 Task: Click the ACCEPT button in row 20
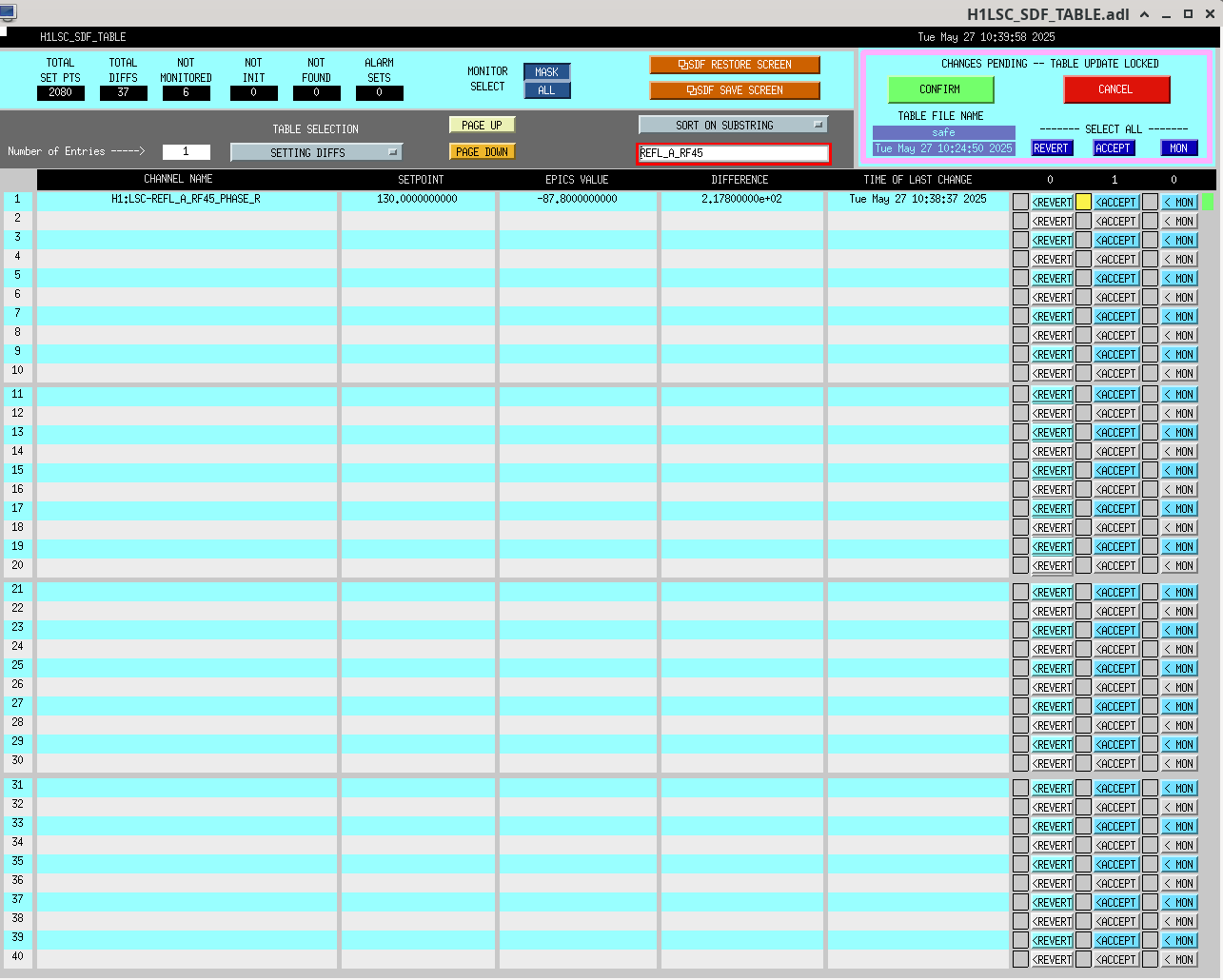[1115, 565]
